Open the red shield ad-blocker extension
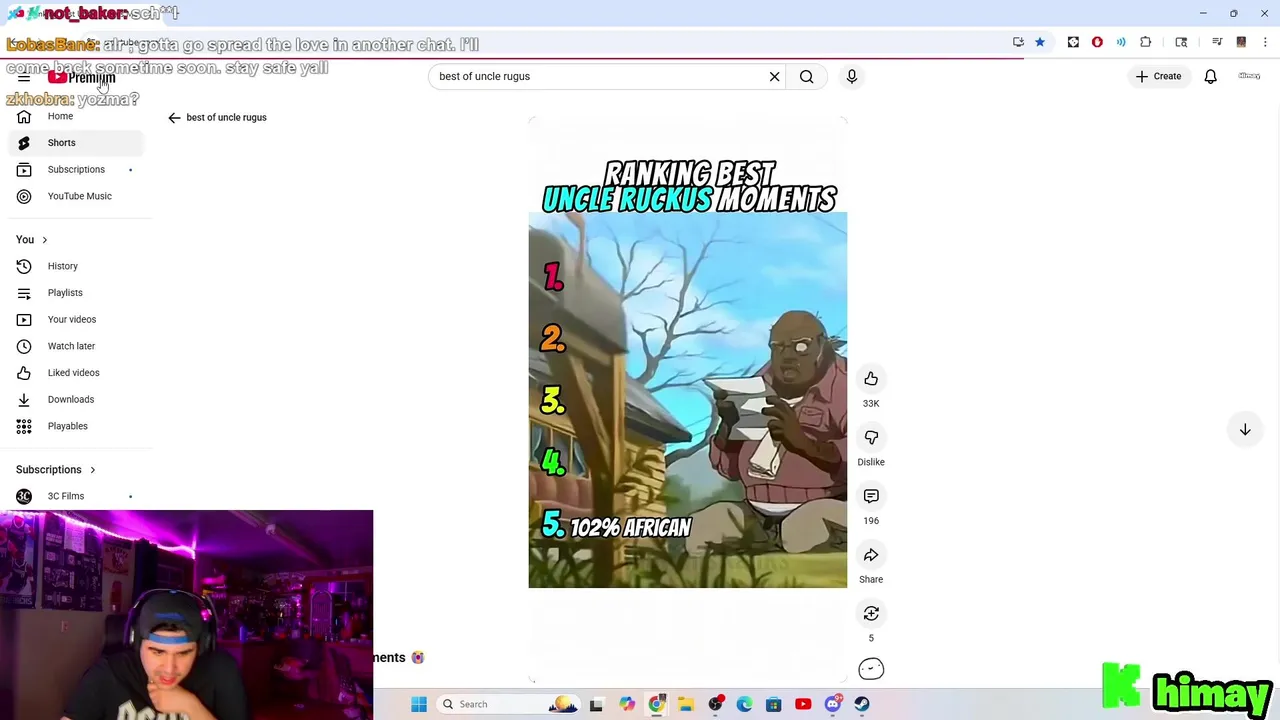 point(1097,42)
